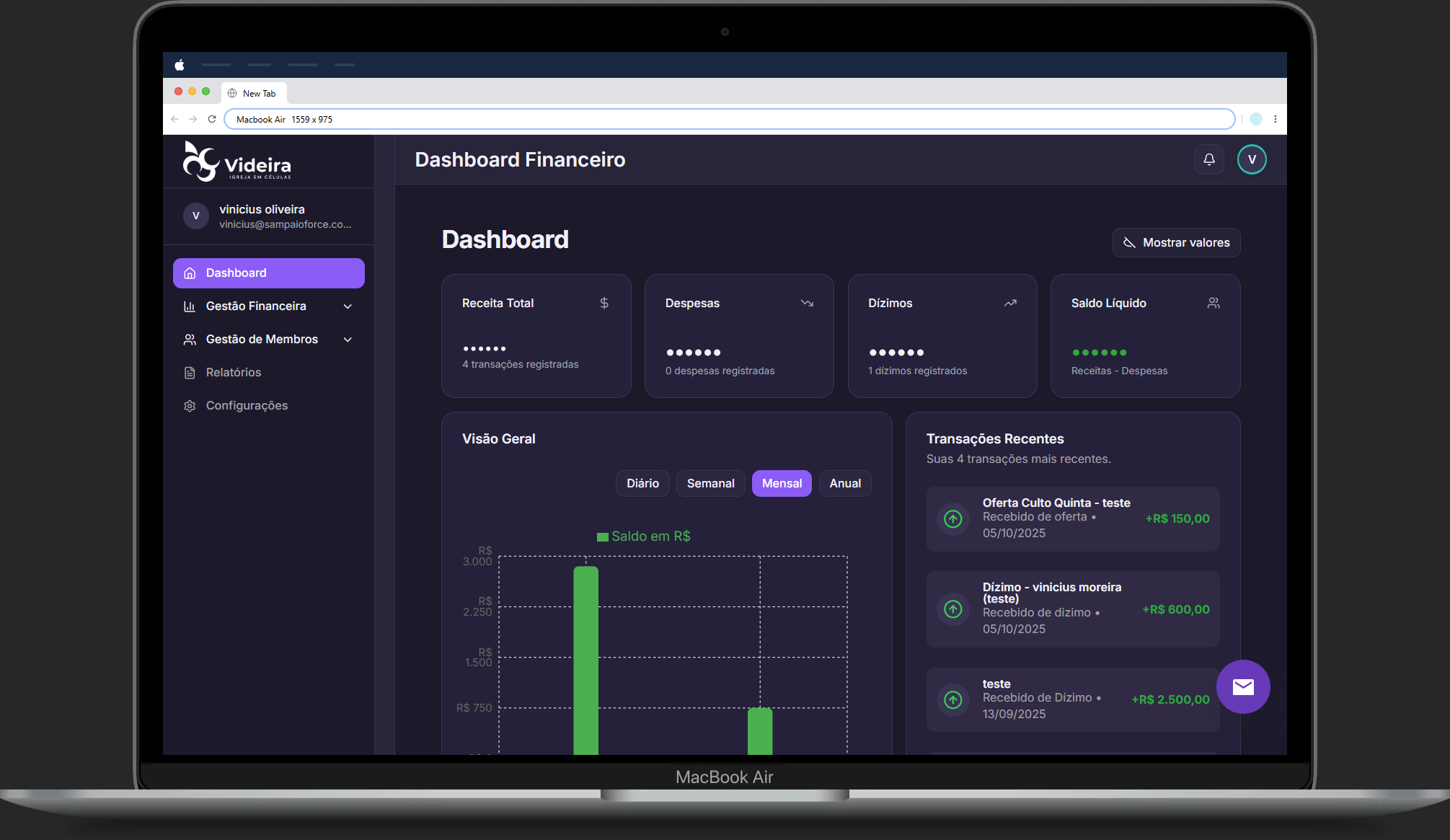
Task: Open the browser three-dot menu
Action: click(x=1275, y=120)
